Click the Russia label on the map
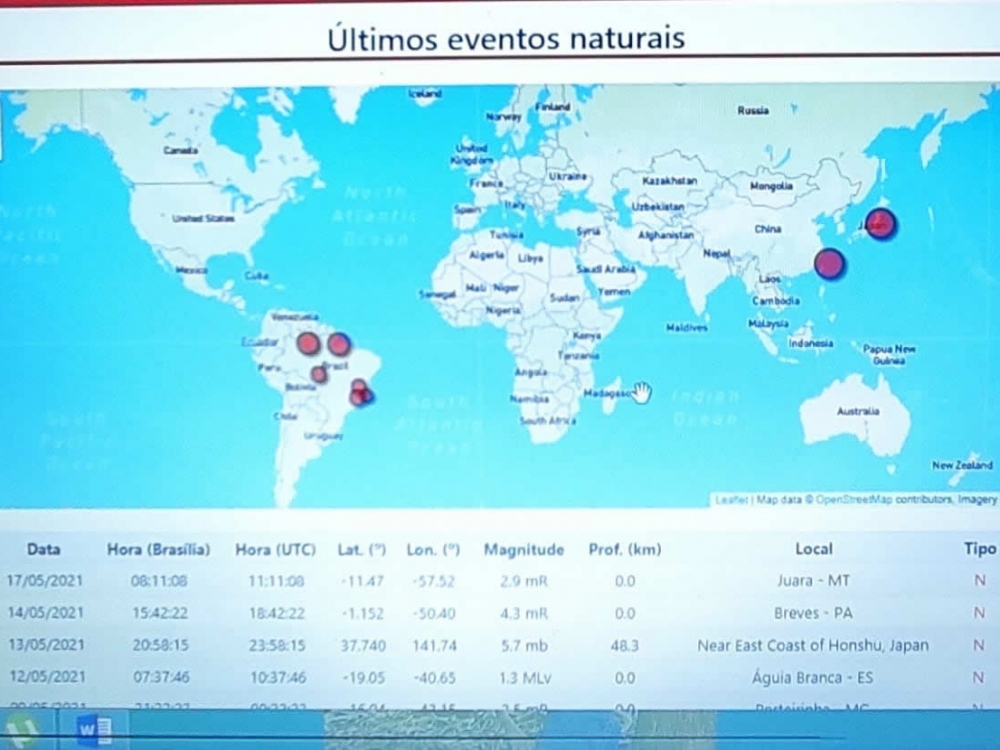1000x750 pixels. point(753,110)
